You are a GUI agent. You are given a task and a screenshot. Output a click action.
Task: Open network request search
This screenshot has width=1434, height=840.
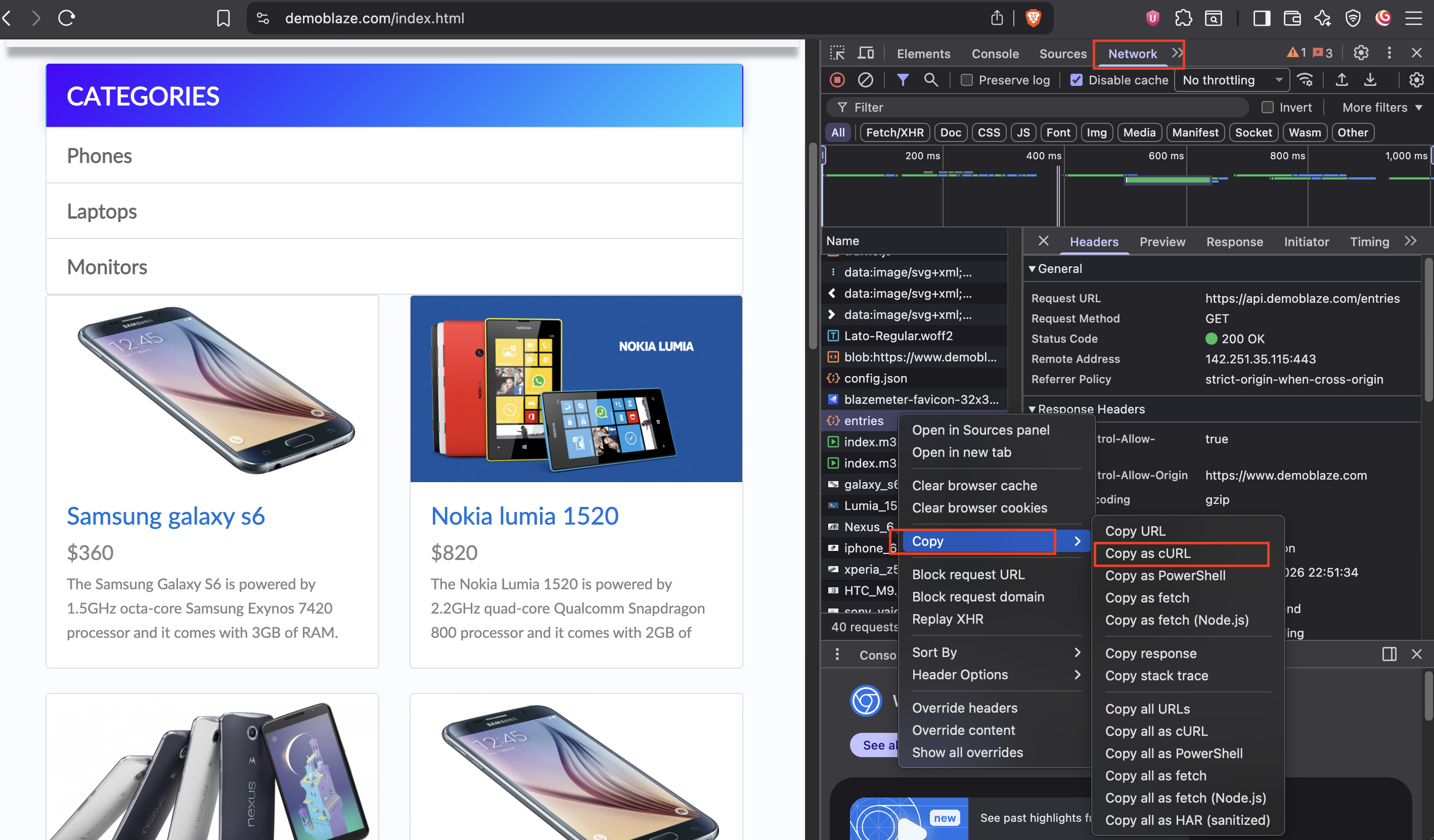[x=931, y=80]
